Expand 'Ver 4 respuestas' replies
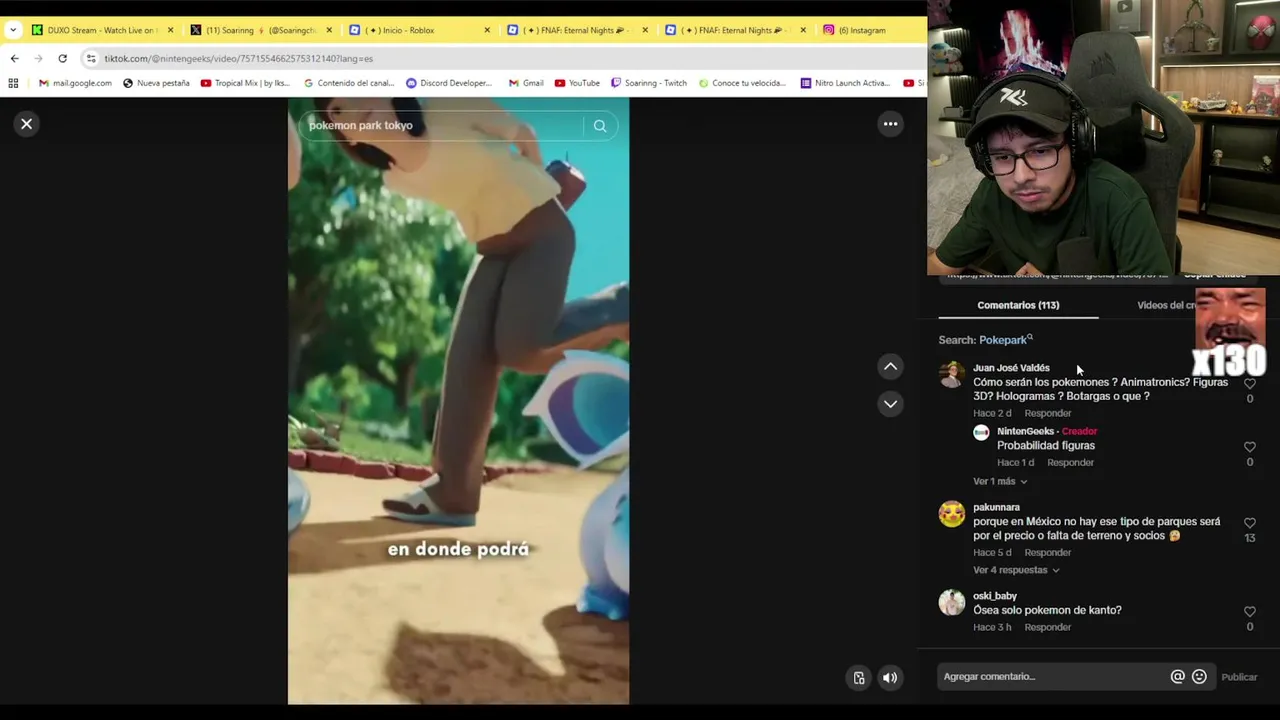 click(1015, 570)
